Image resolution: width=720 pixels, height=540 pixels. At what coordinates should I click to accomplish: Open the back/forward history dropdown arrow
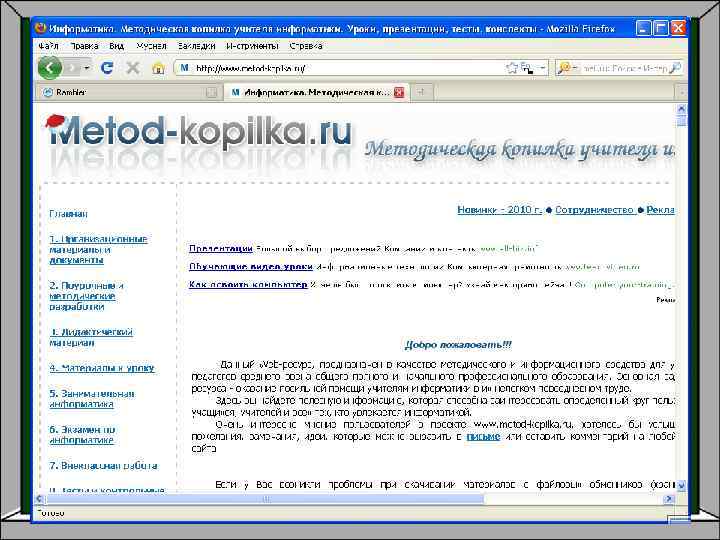pos(87,68)
